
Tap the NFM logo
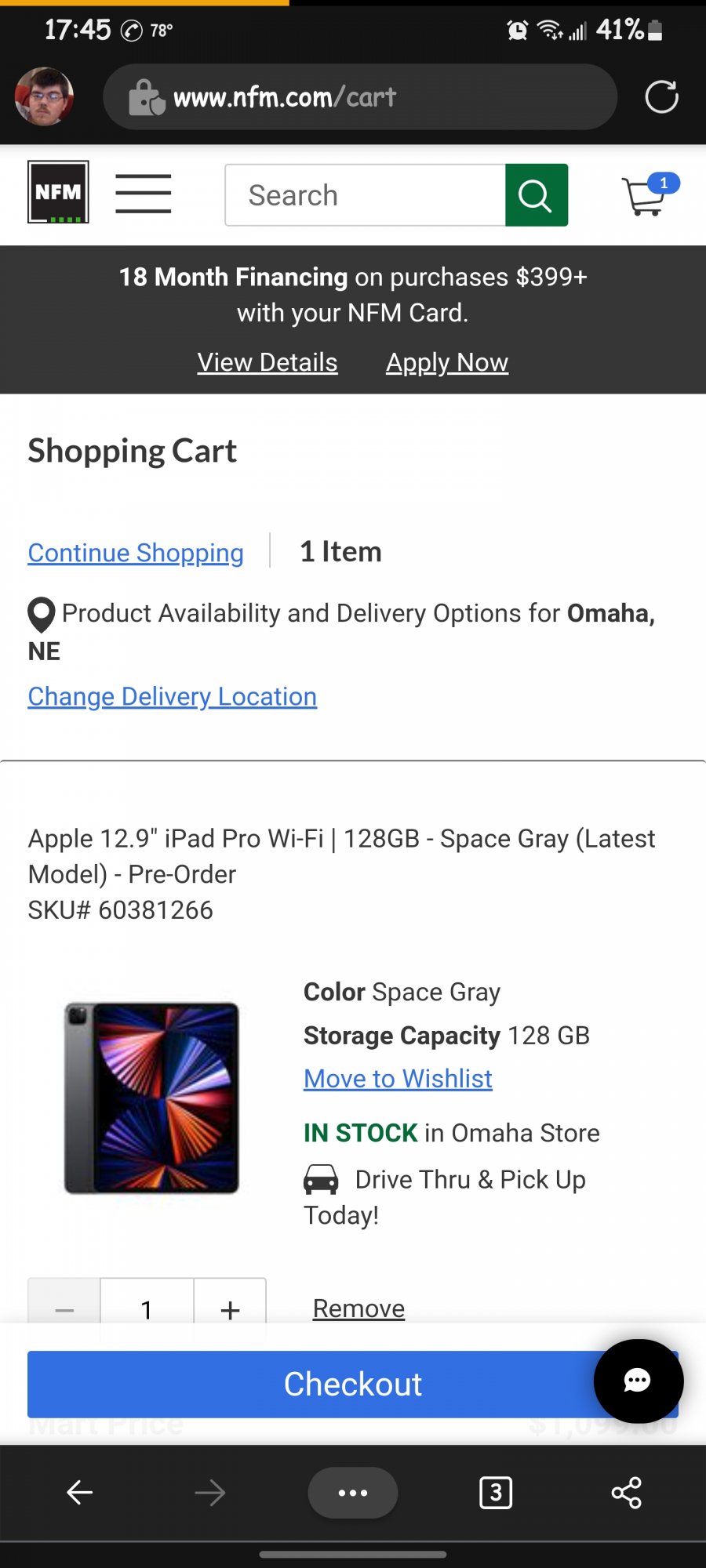point(58,192)
